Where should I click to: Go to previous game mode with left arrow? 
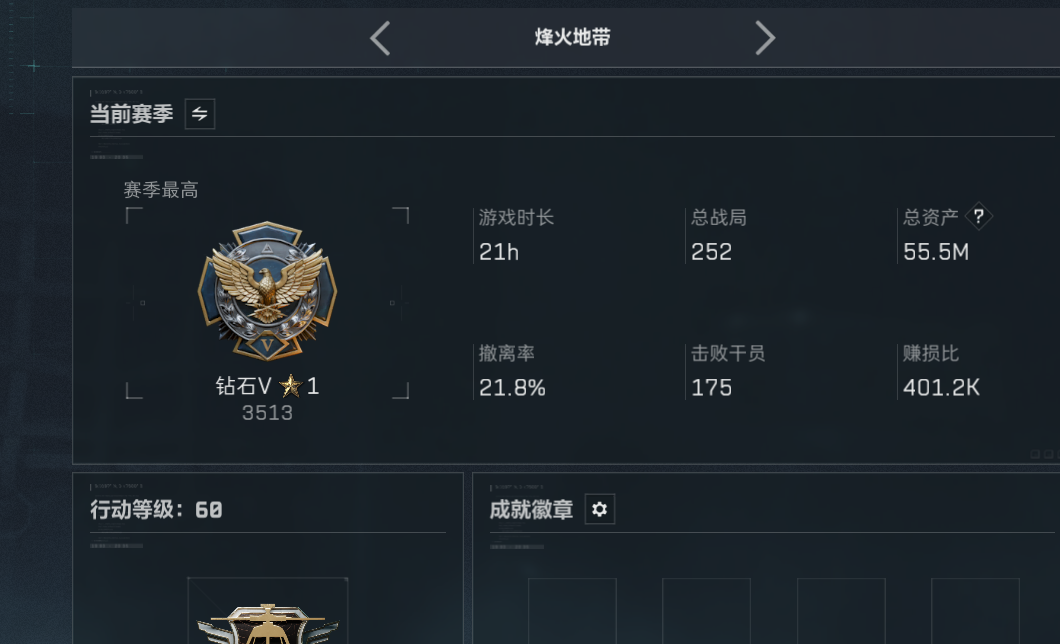coord(380,38)
